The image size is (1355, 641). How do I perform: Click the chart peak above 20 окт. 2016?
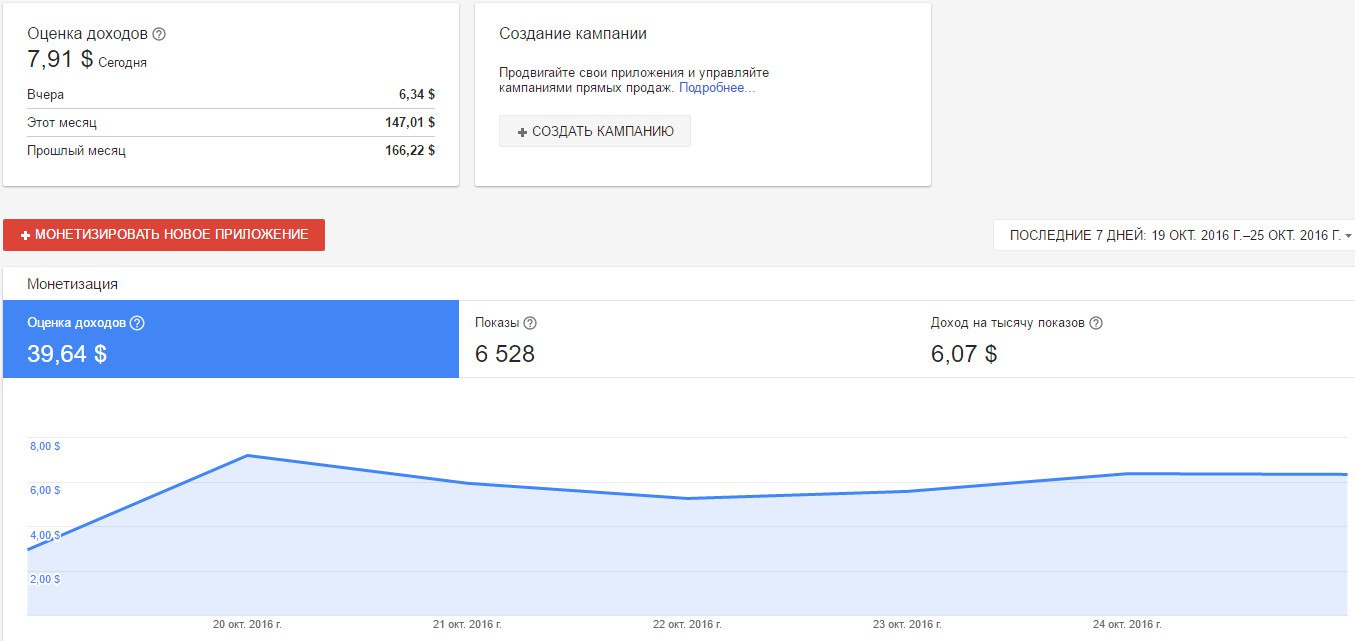tap(247, 456)
